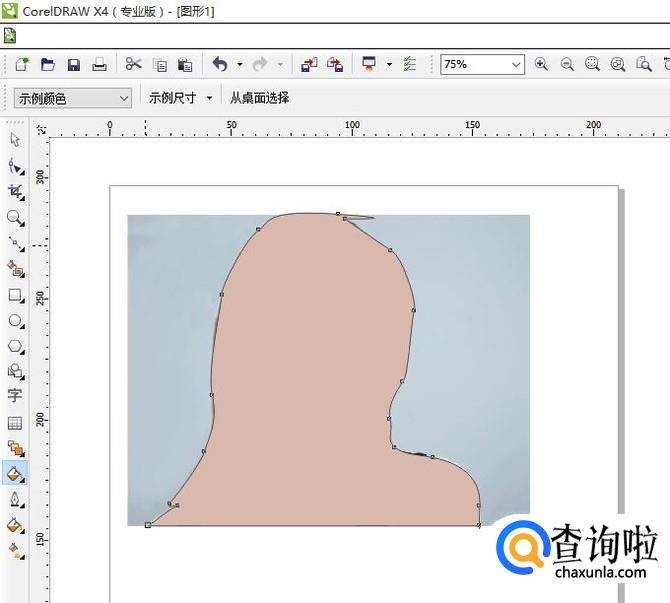Image resolution: width=670 pixels, height=603 pixels.
Task: Click the Export icon
Action: [x=335, y=65]
